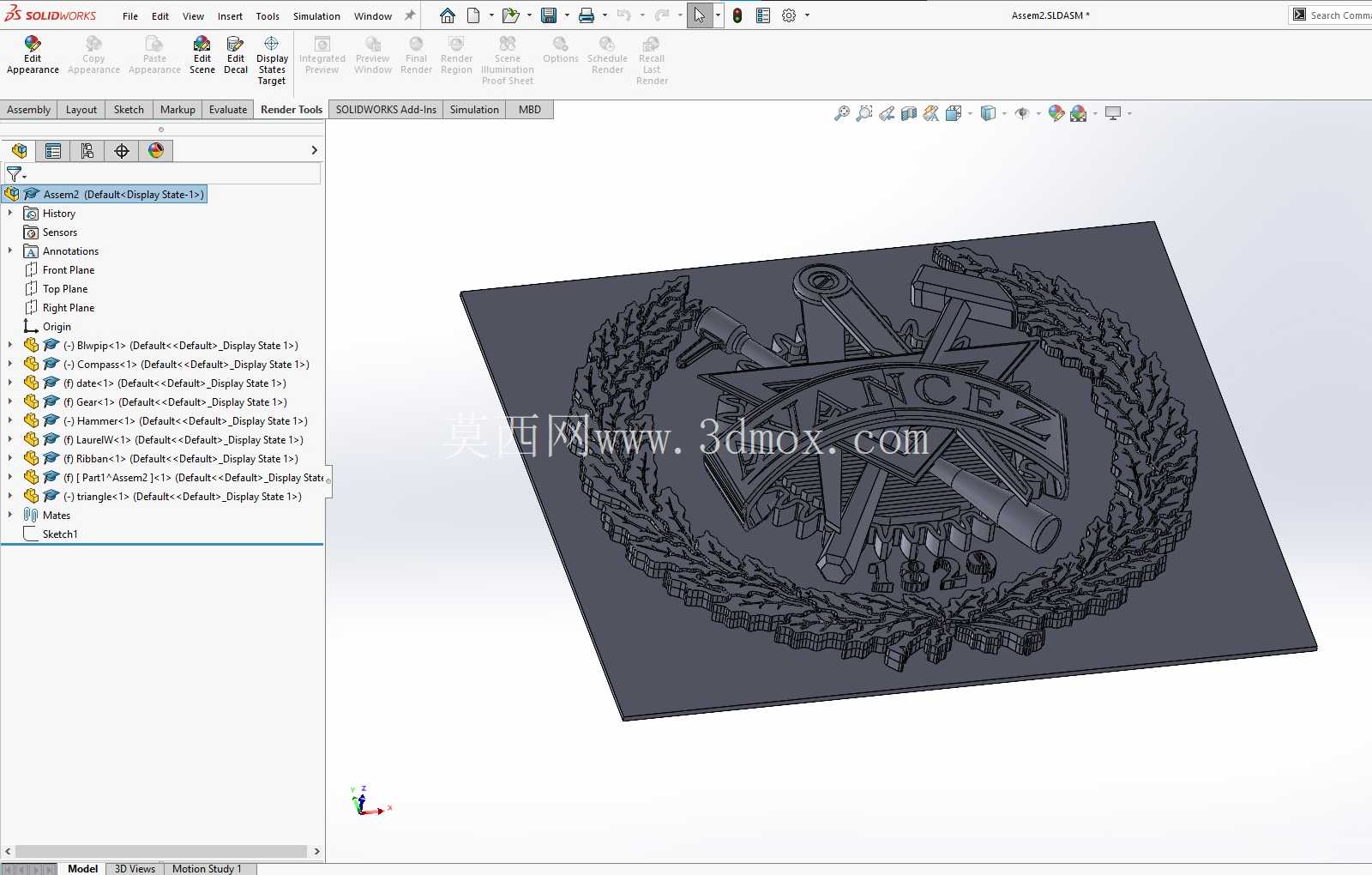Click the Section View icon

(909, 113)
